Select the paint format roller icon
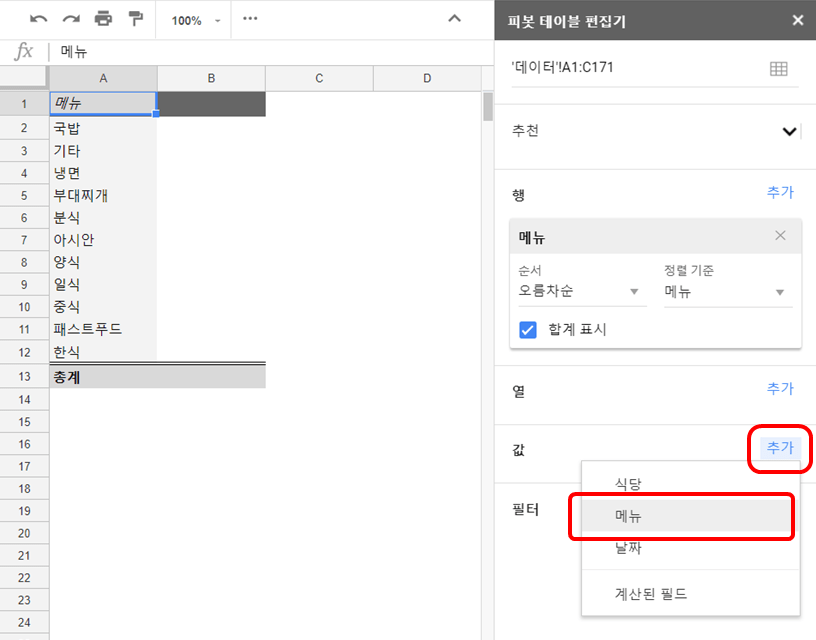The width and height of the screenshot is (816, 640). coord(135,19)
